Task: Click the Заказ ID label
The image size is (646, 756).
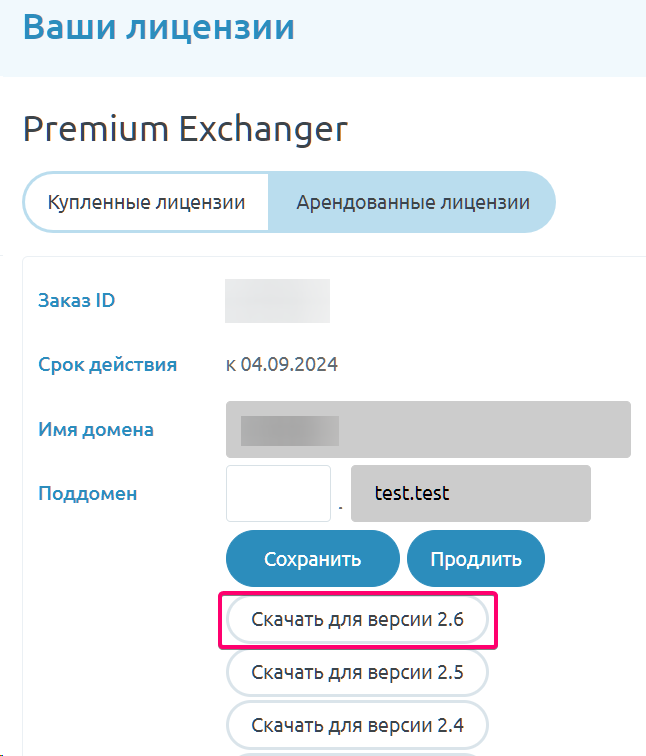Action: point(76,300)
